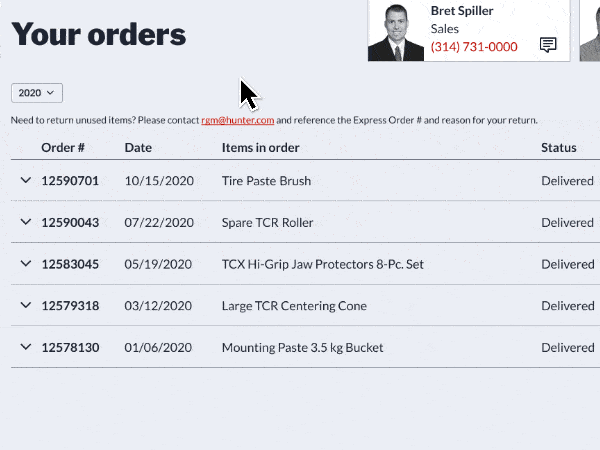The width and height of the screenshot is (600, 450).
Task: Call Bret Spiller's phone number link
Action: (x=474, y=47)
